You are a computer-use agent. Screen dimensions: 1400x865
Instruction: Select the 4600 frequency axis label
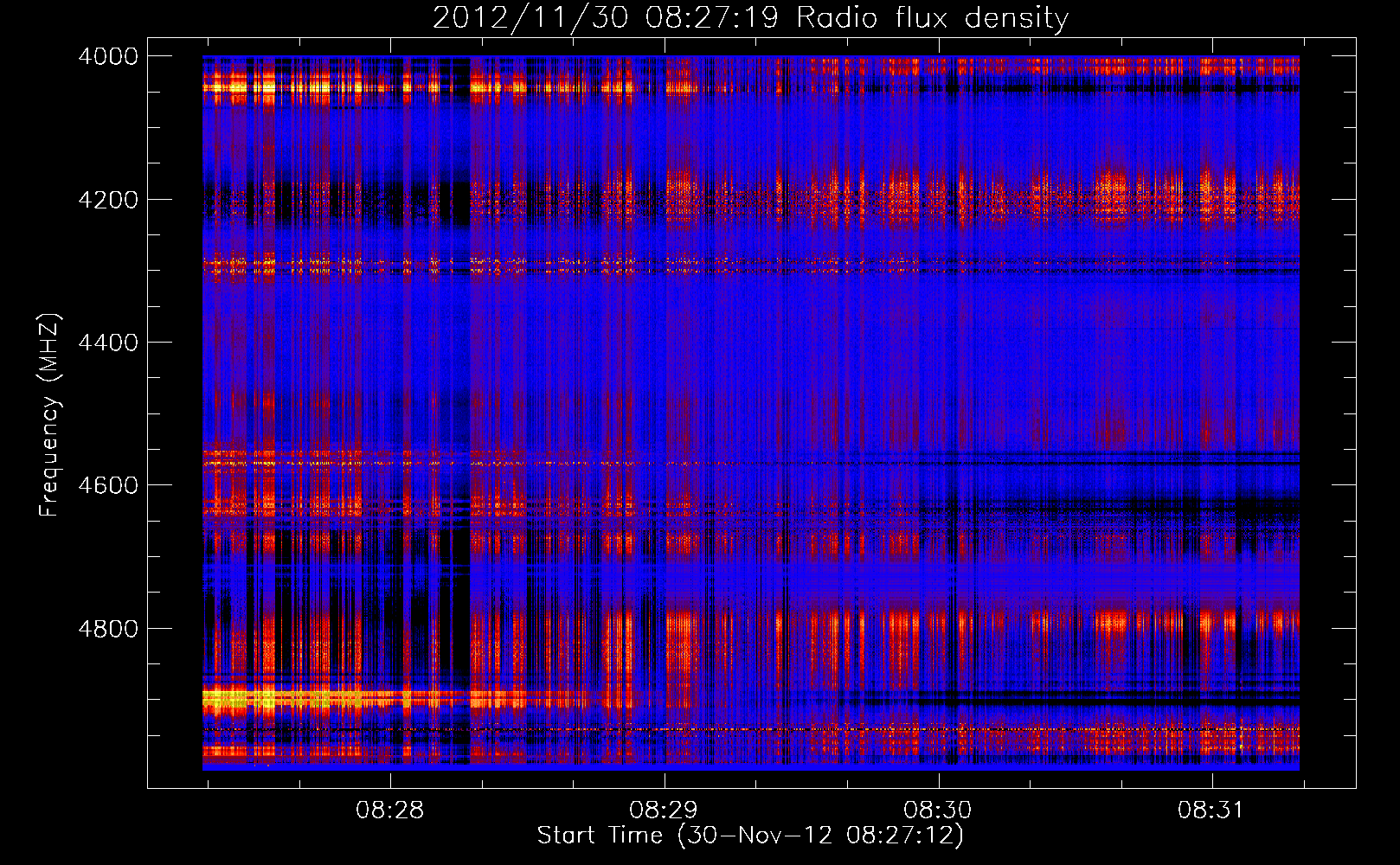click(108, 485)
